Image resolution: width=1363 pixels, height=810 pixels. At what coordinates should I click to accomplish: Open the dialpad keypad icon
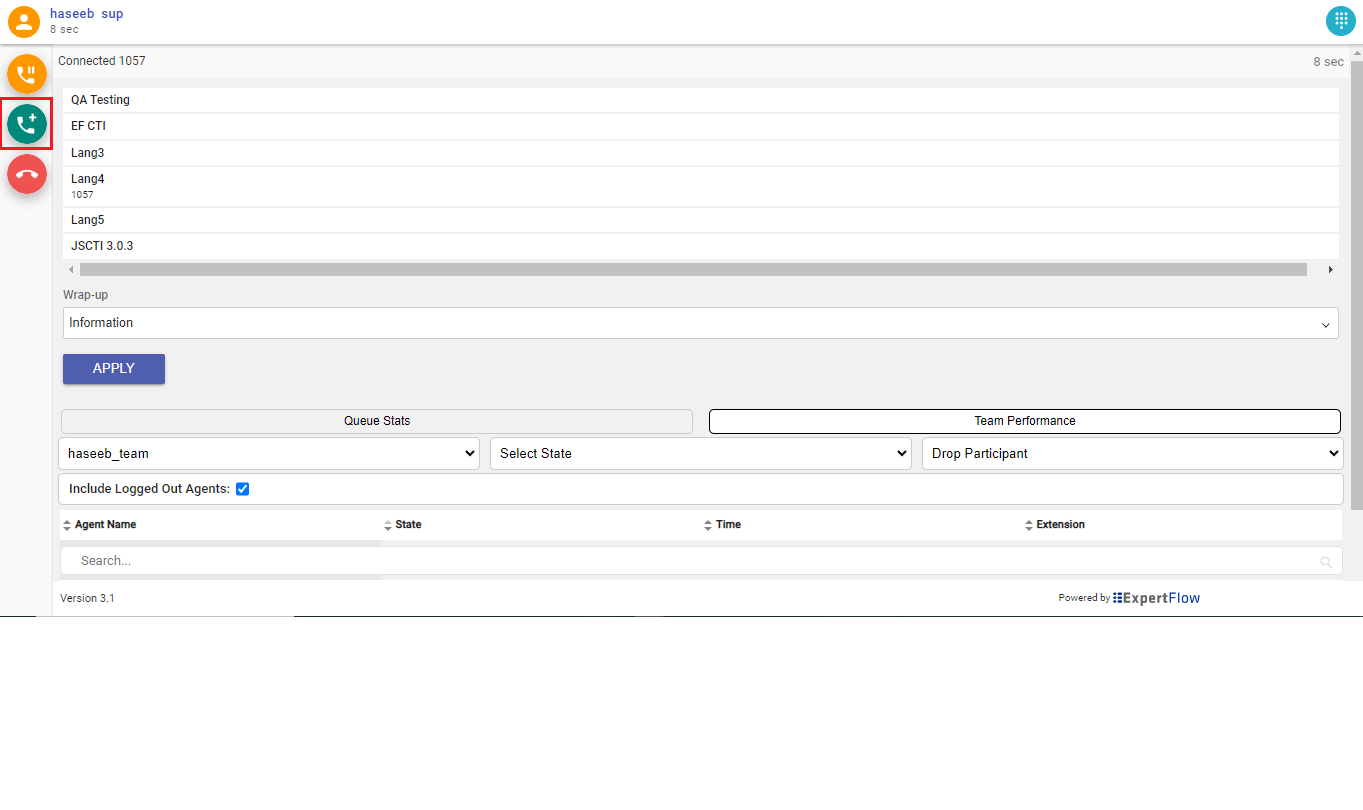click(1340, 20)
